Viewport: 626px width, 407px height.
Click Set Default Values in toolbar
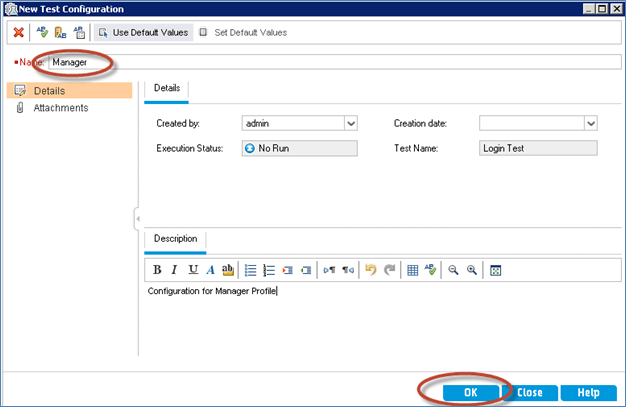(243, 32)
